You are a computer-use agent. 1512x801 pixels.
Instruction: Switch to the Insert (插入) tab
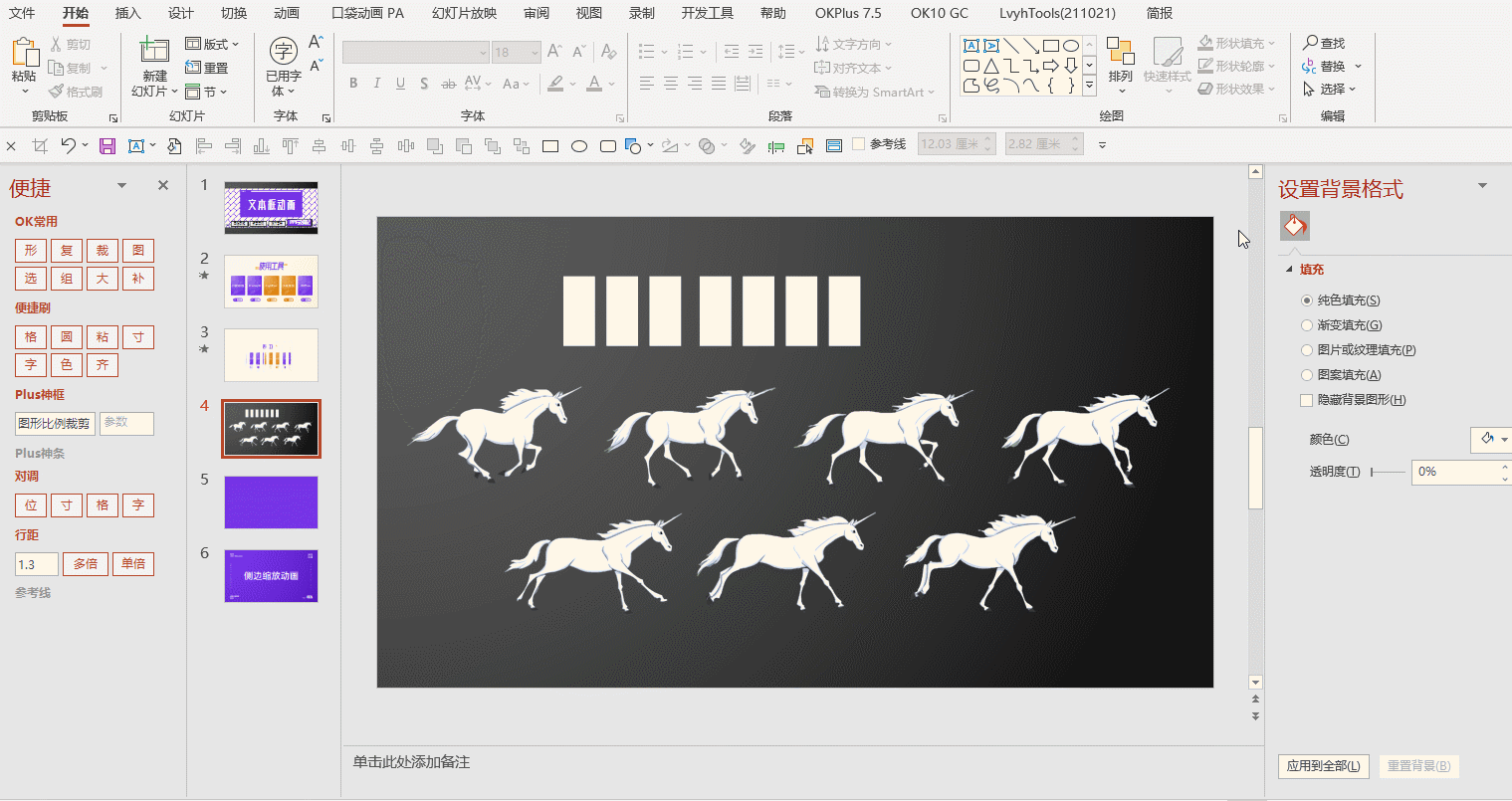[x=128, y=13]
